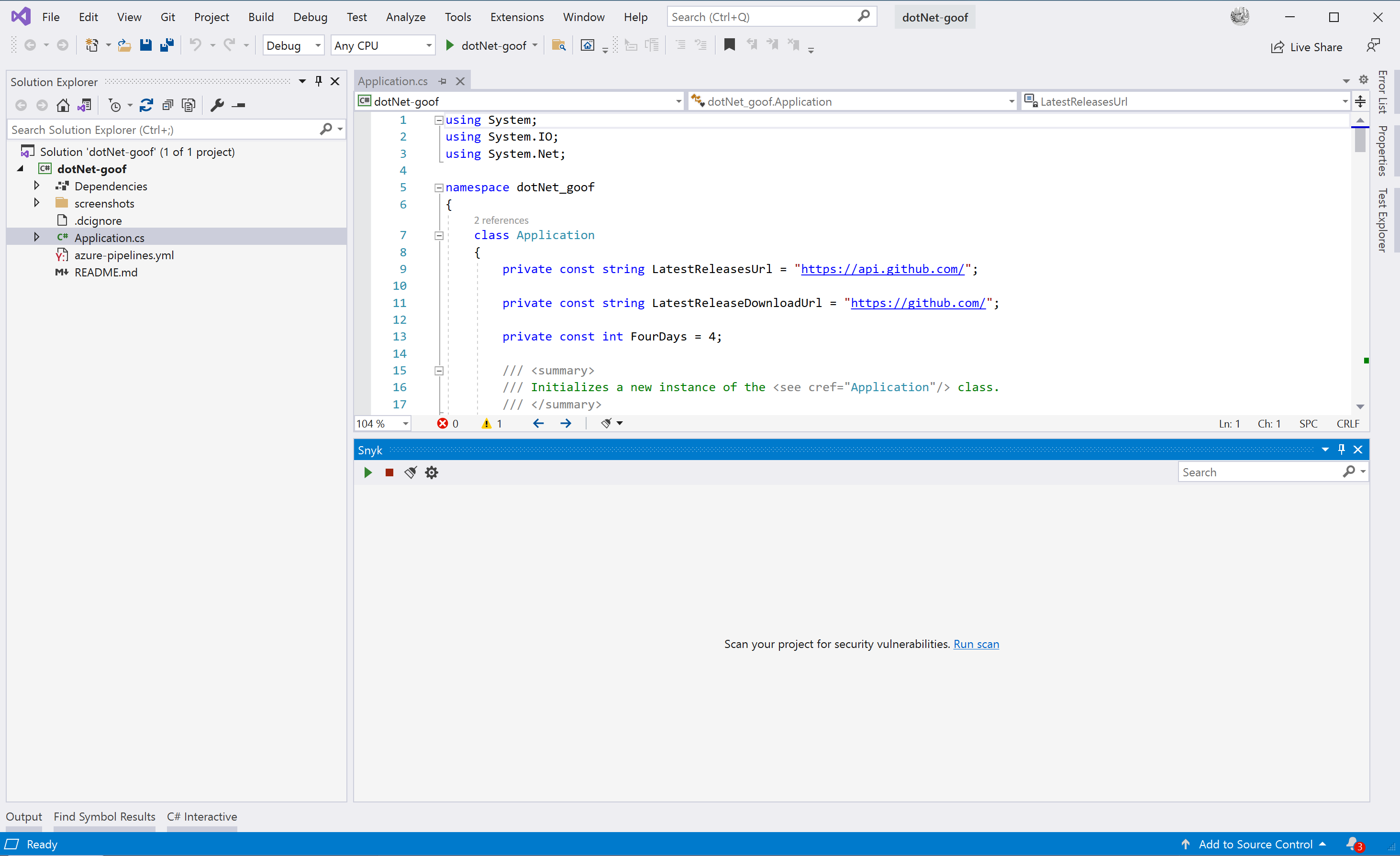Expand the Dependencies node
The height and width of the screenshot is (856, 1400).
[37, 186]
